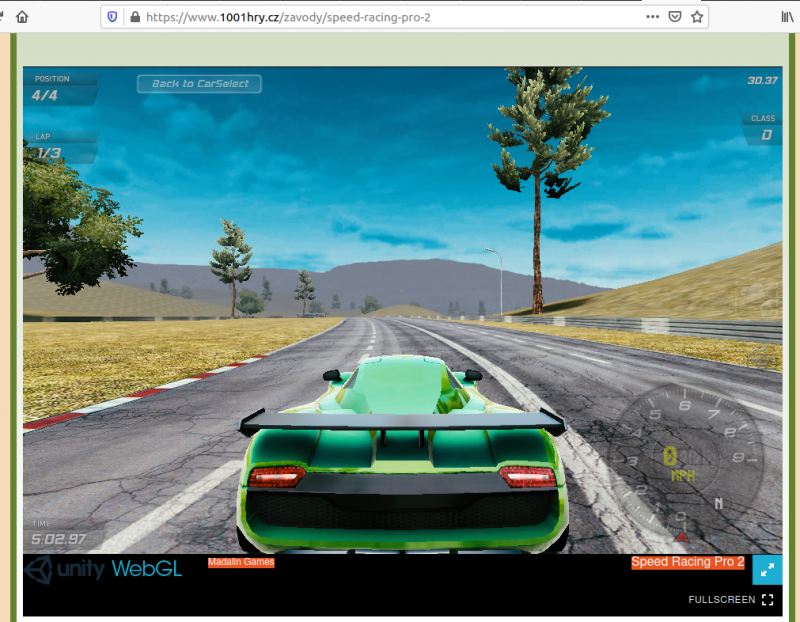Click the Speed Racing Pro 2 title link

pyautogui.click(x=687, y=562)
